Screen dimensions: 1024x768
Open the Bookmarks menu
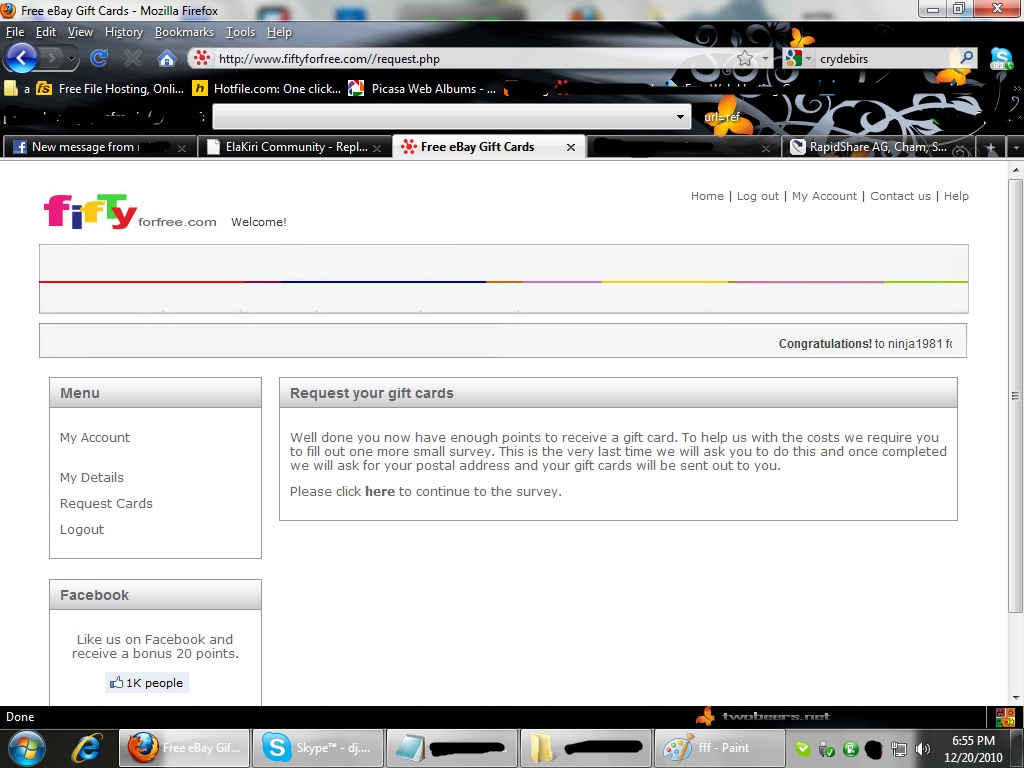point(184,32)
